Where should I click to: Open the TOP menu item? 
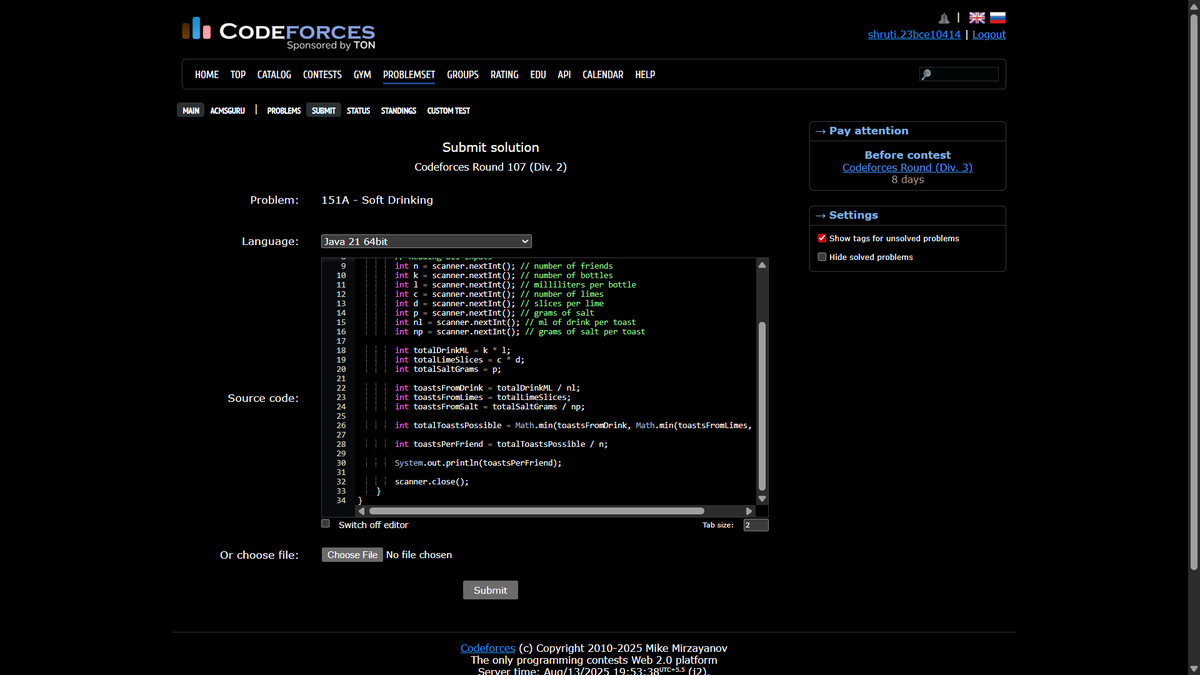[238, 75]
